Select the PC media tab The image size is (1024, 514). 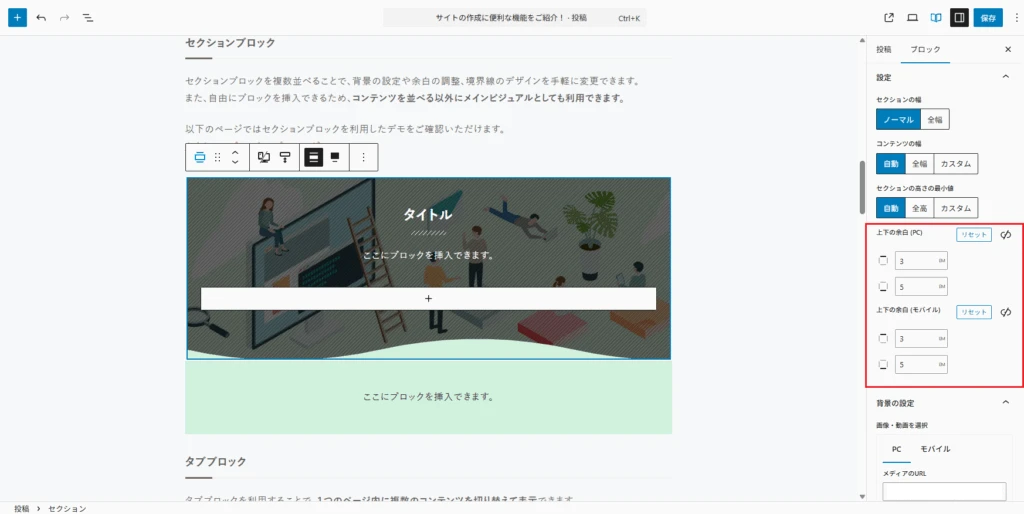[x=897, y=449]
